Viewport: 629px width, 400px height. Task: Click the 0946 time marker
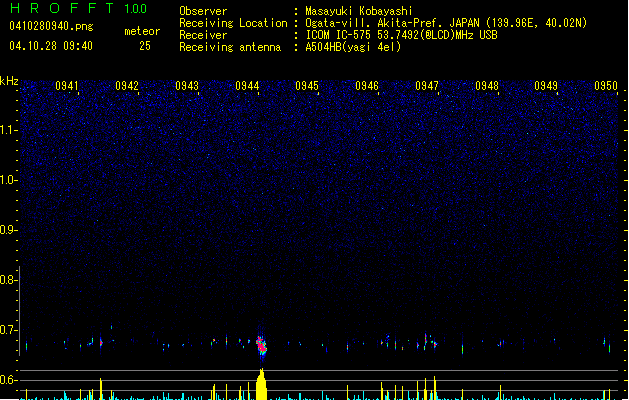coord(367,86)
